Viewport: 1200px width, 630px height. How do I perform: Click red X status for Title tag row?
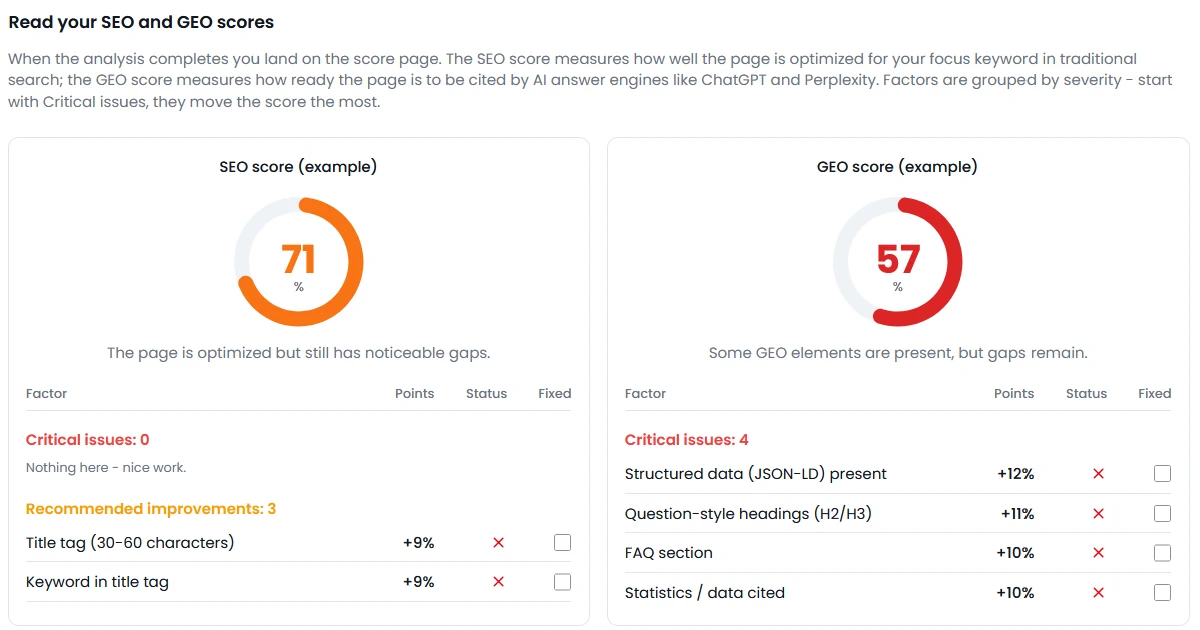pos(498,543)
